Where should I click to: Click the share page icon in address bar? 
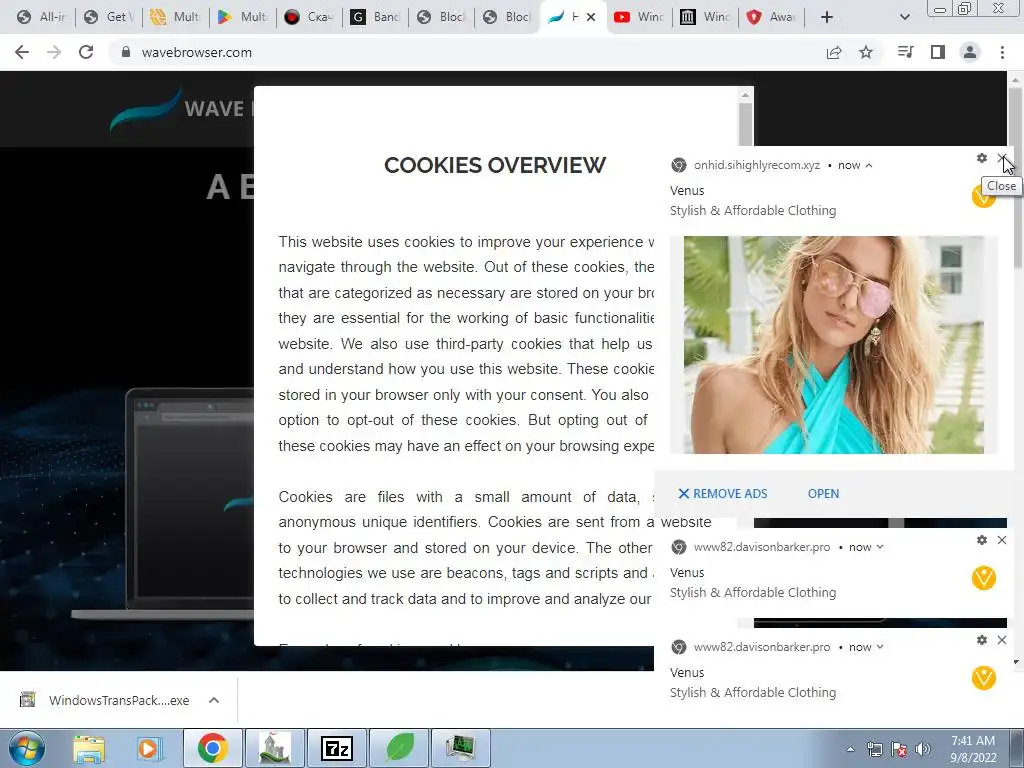[x=833, y=52]
